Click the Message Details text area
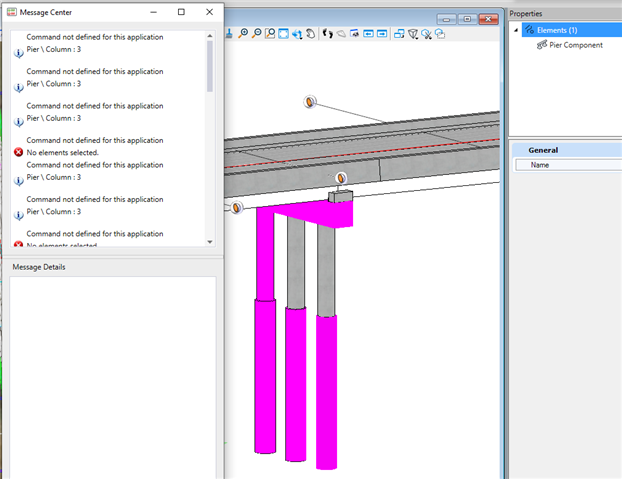The image size is (622, 479). [x=113, y=377]
